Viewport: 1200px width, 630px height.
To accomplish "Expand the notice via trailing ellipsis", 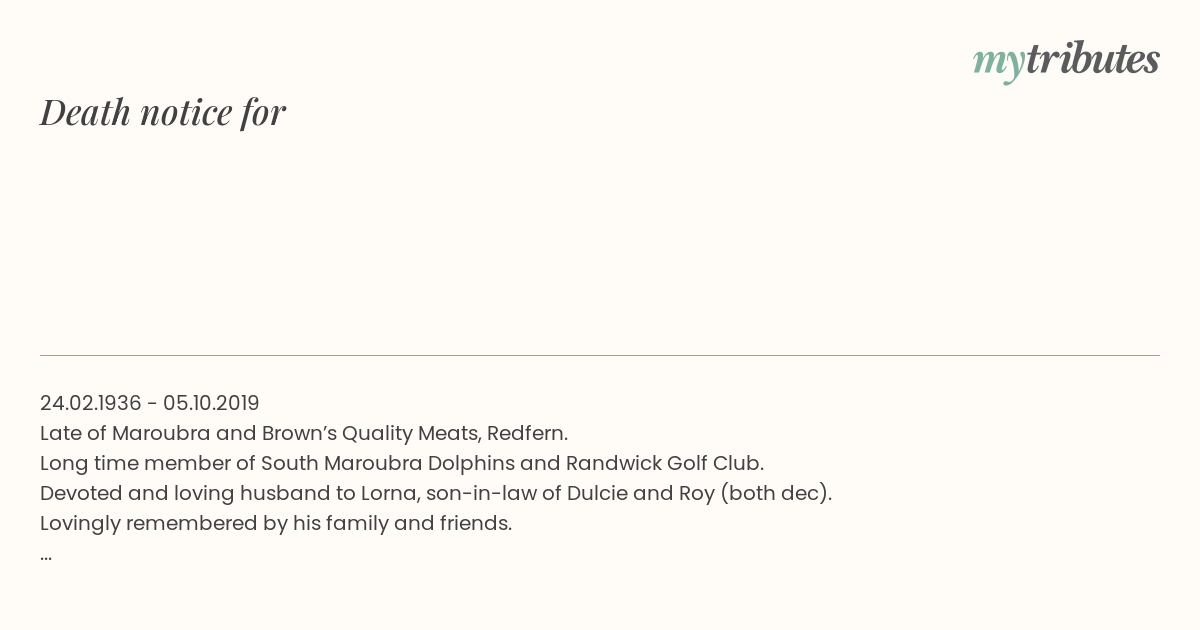I will pyautogui.click(x=46, y=555).
